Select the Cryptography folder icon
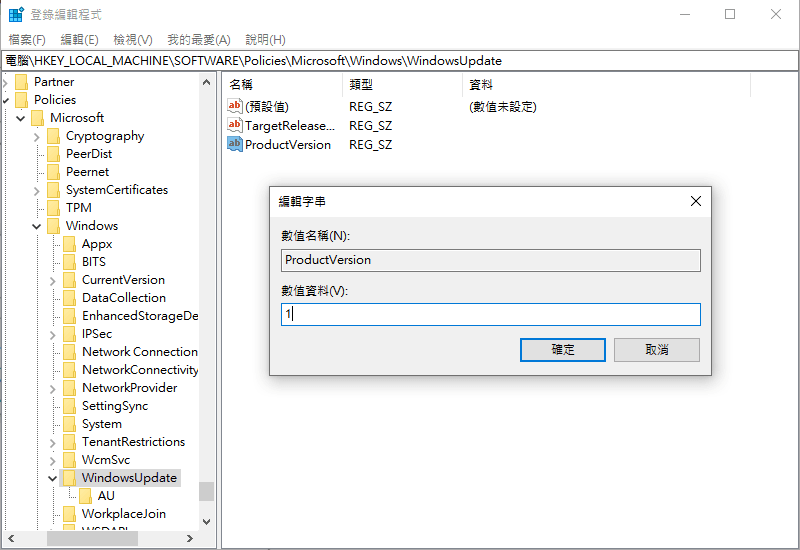 (x=53, y=136)
